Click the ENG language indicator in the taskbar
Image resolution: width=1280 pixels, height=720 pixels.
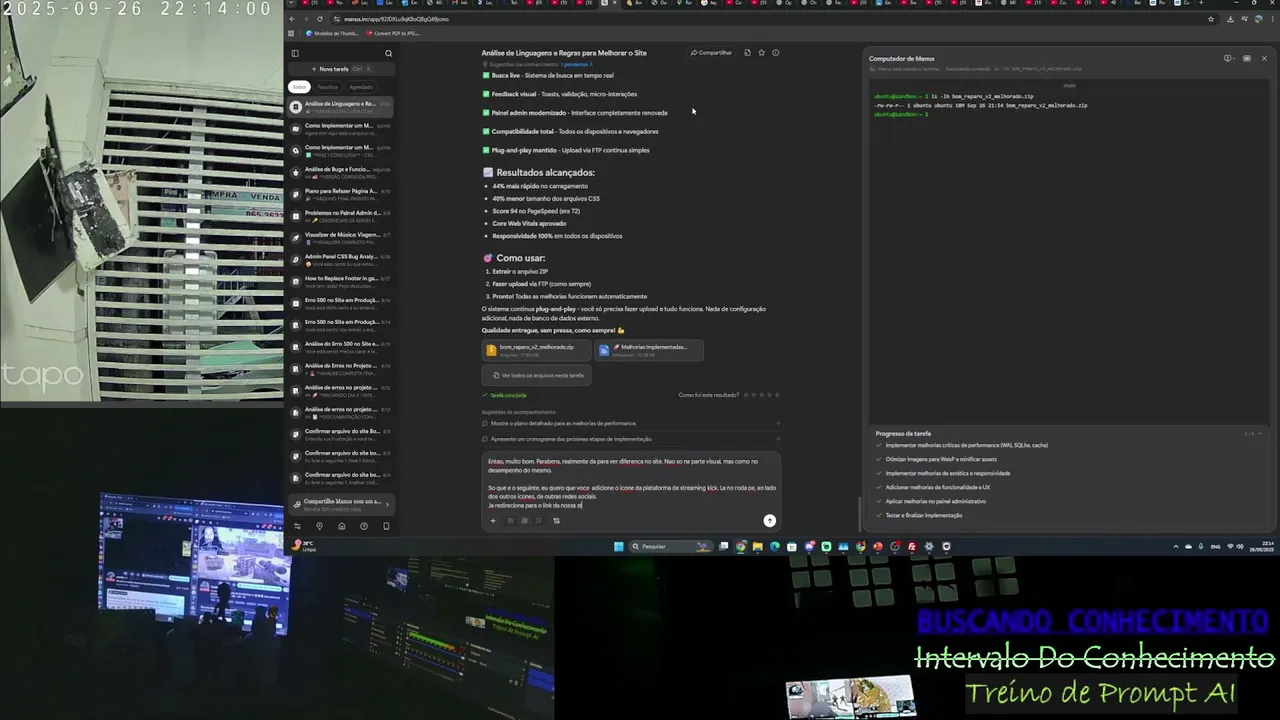tap(1215, 546)
